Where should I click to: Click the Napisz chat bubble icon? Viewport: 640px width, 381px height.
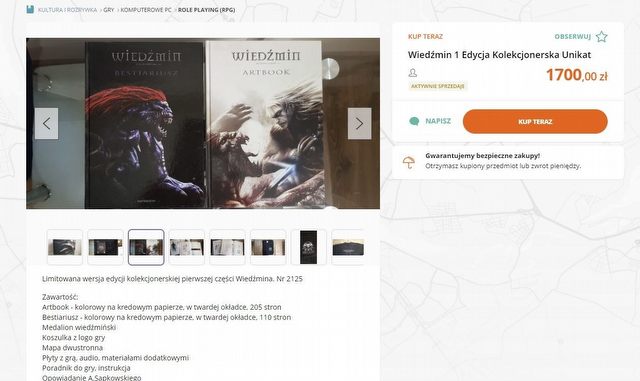[x=414, y=121]
